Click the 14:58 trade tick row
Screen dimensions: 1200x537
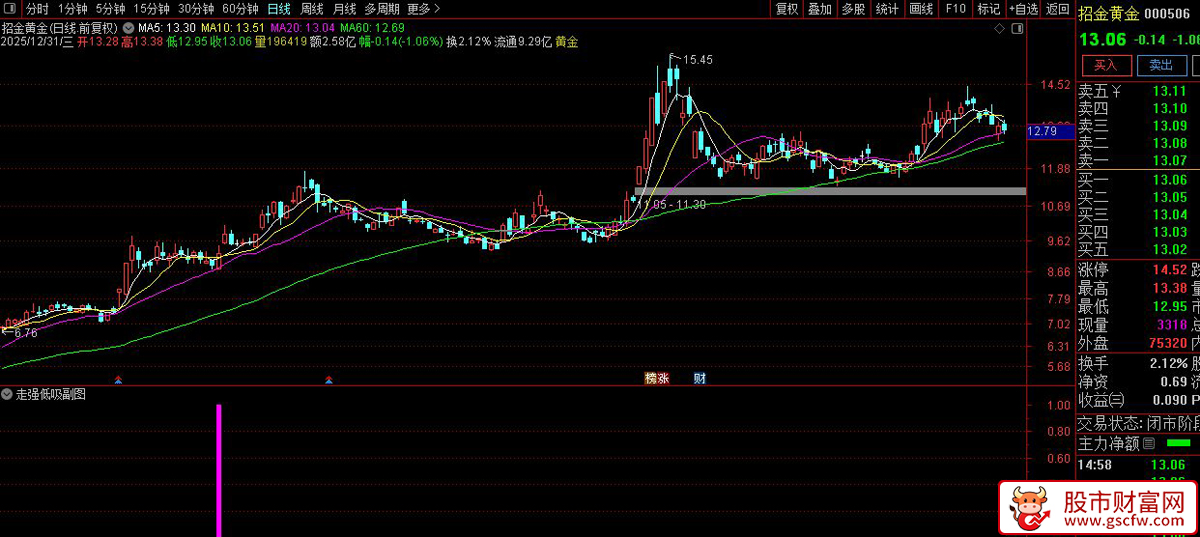tap(1138, 465)
